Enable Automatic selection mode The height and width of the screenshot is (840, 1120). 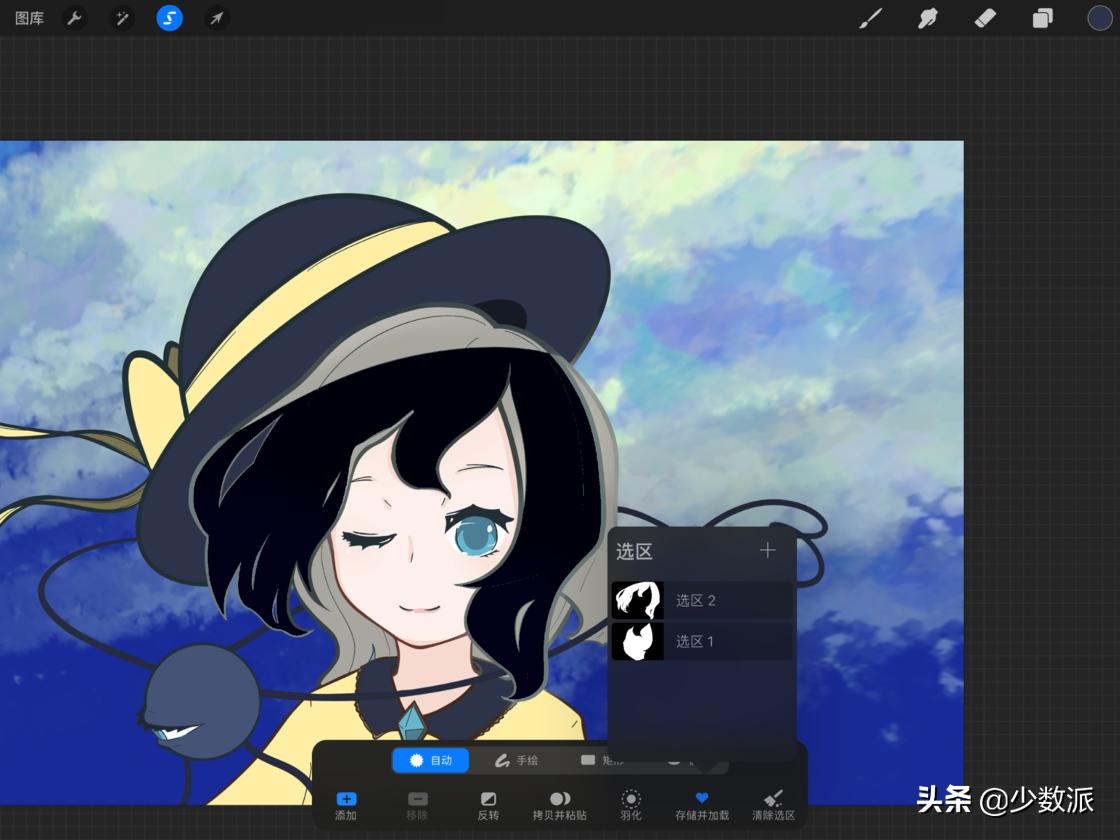pos(430,760)
